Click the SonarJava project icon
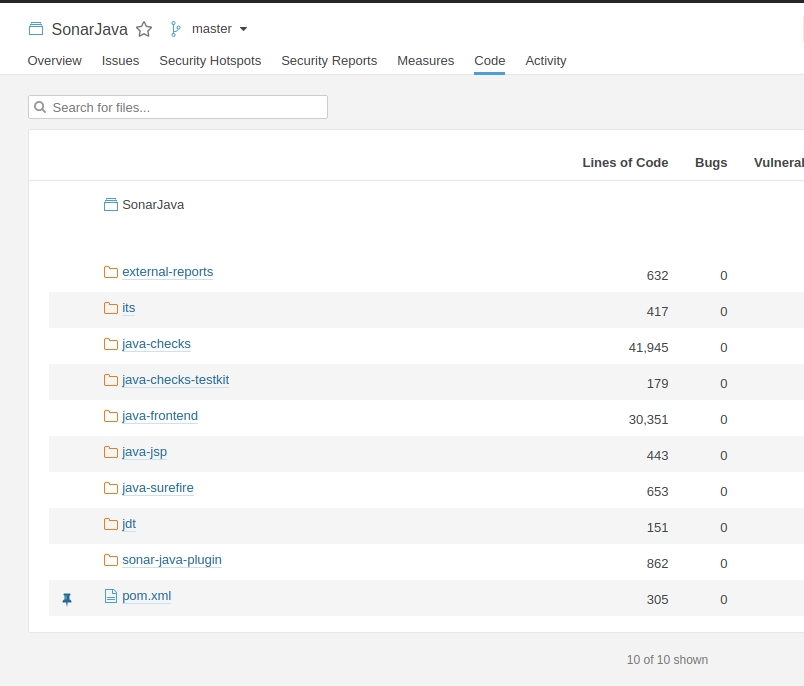 (x=38, y=29)
